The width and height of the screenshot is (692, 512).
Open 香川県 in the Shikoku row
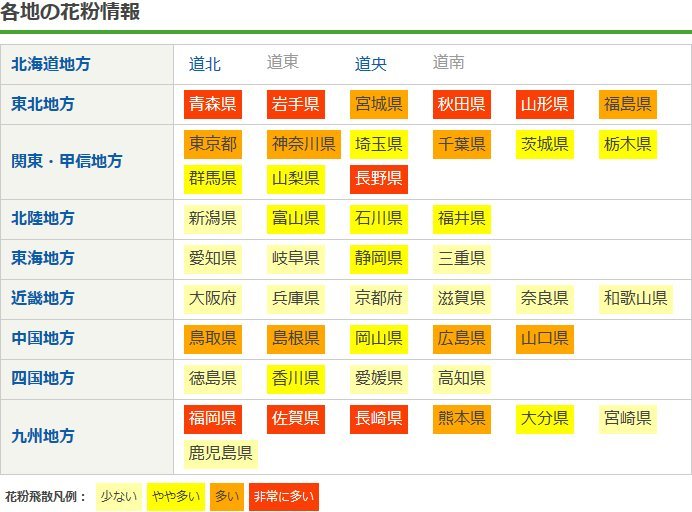(x=296, y=378)
